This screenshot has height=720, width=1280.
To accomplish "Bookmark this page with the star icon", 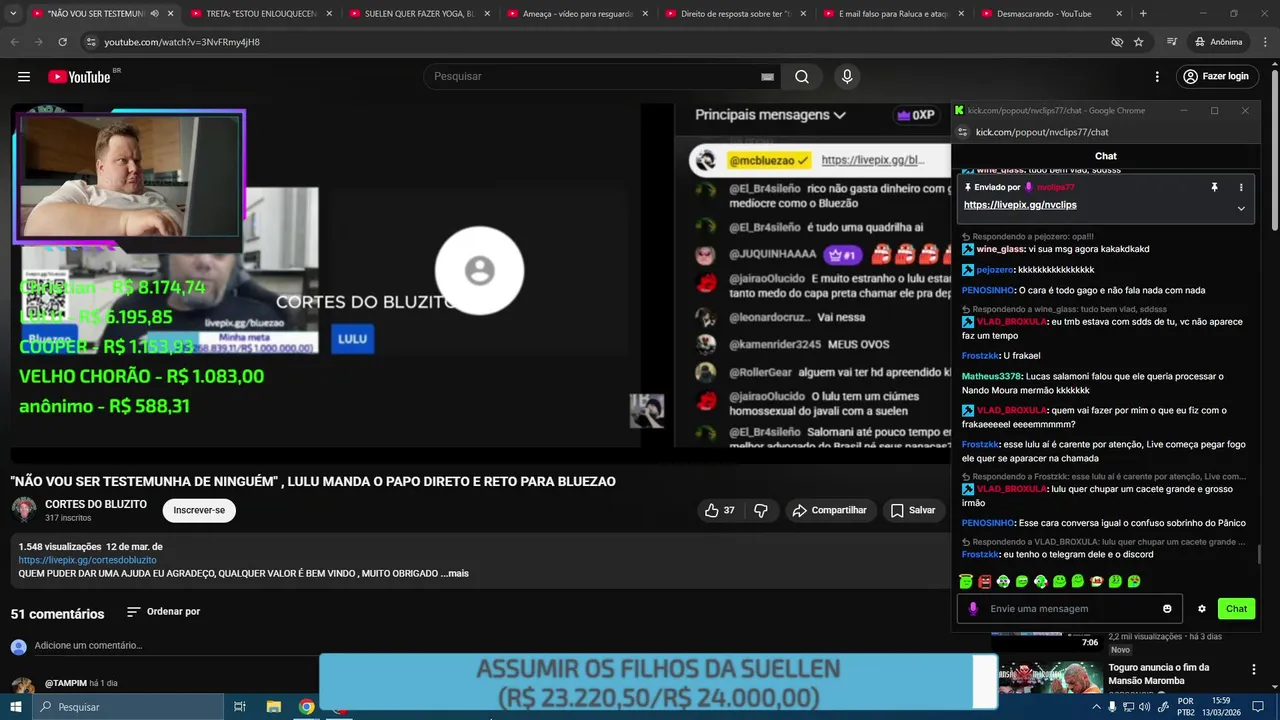I will (1138, 42).
